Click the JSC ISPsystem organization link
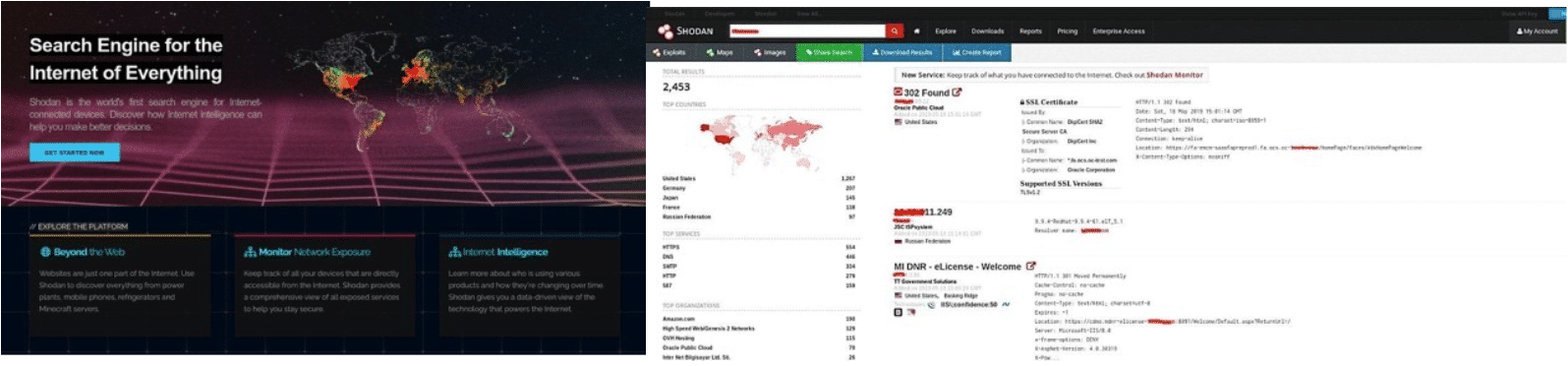Image resolution: width=1568 pixels, height=366 pixels. pos(912,226)
